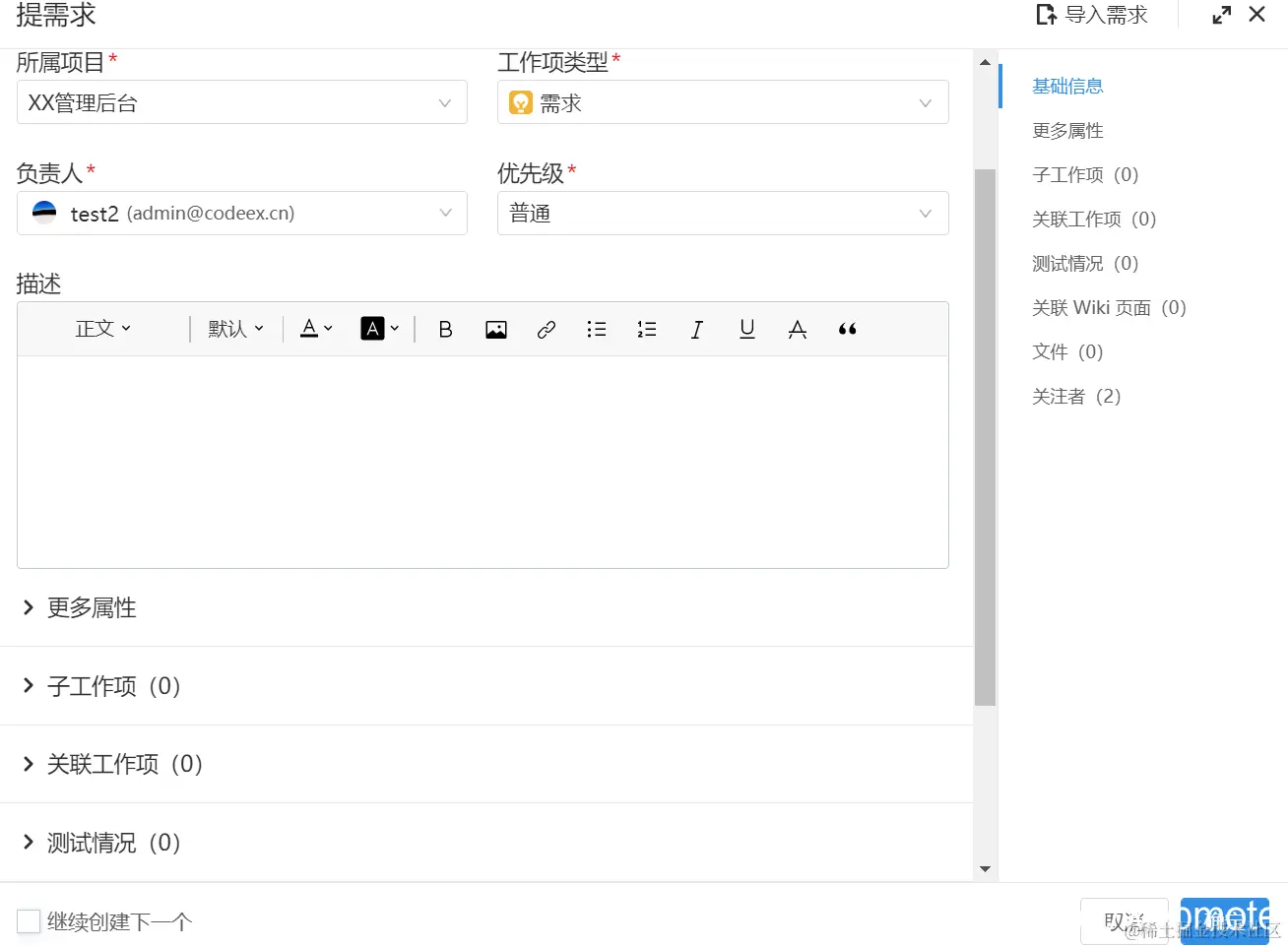Go to 文件 (0) in side navigation
The width and height of the screenshot is (1288, 947).
coord(1067,351)
